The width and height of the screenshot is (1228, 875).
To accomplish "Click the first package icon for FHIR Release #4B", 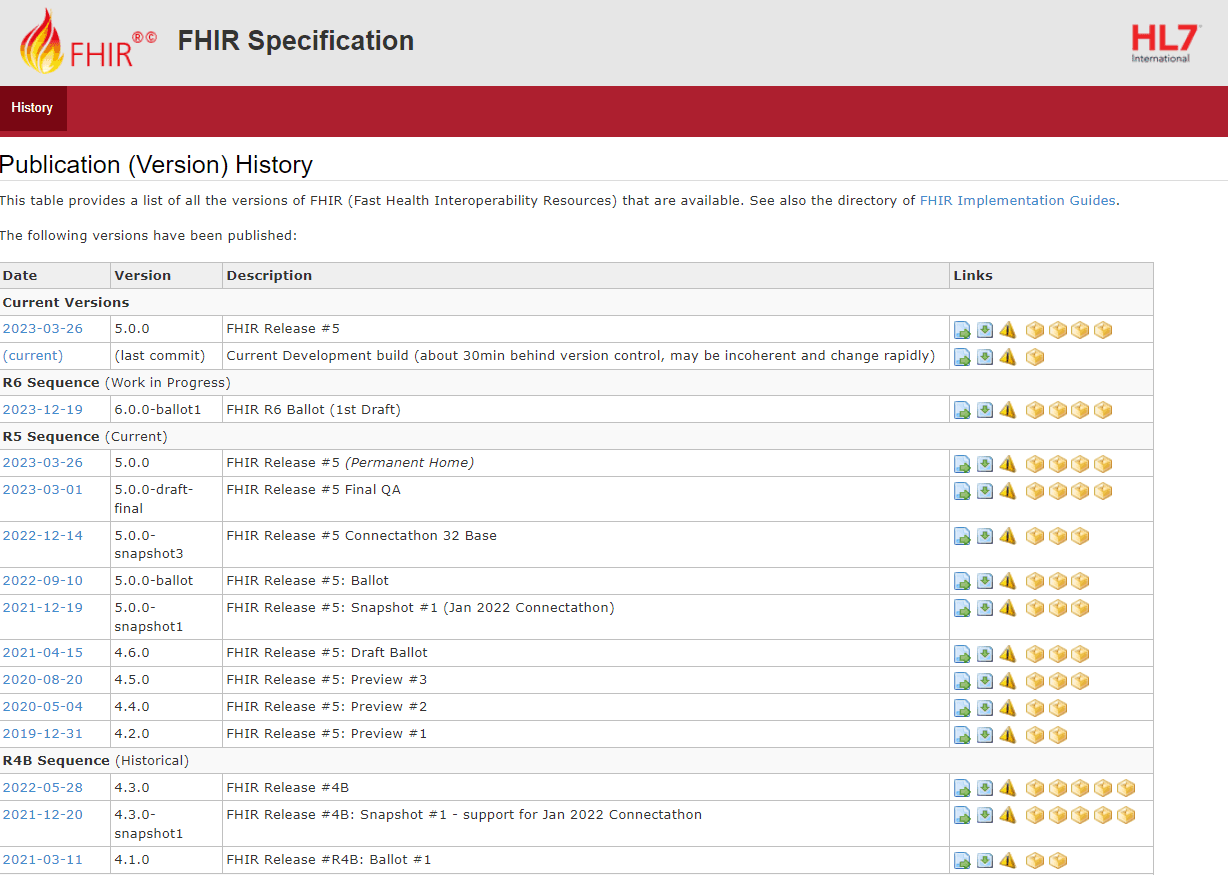I will 1035,787.
